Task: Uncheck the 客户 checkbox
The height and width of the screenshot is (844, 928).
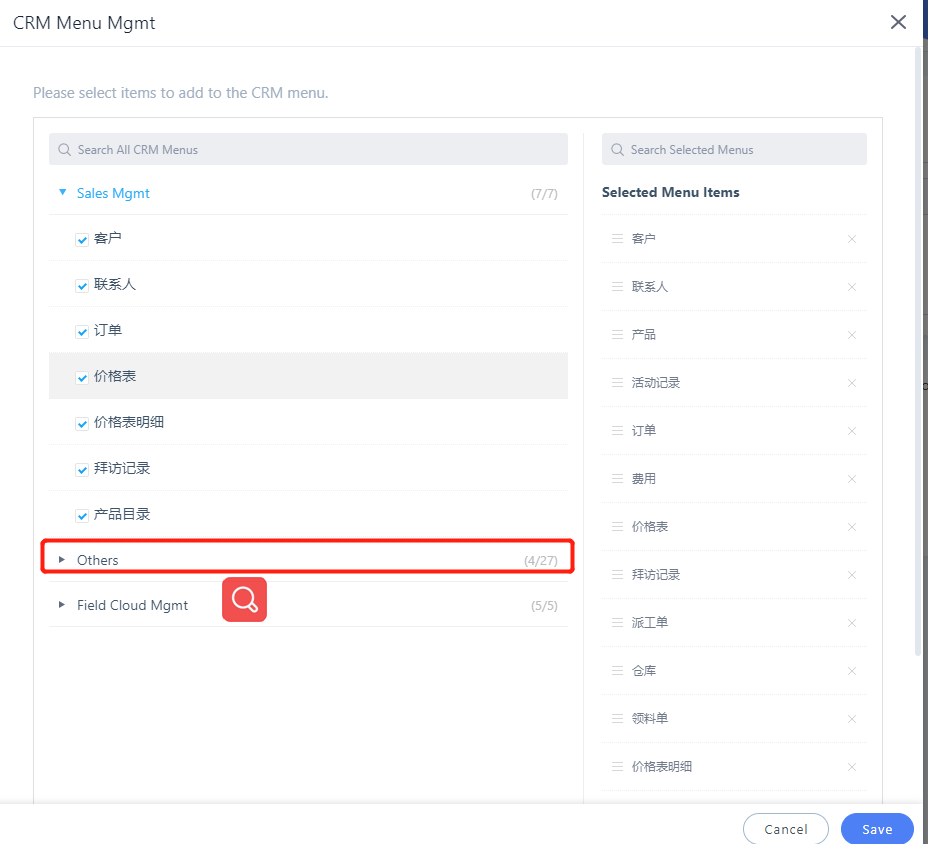Action: (82, 240)
